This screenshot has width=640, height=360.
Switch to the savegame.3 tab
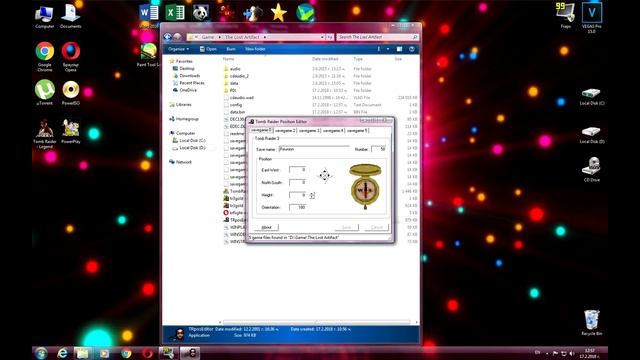coord(309,131)
